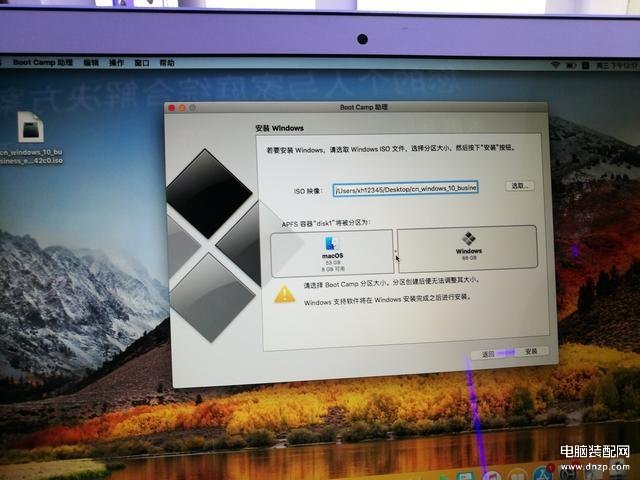
Task: Open the 帮助 menu
Action: click(167, 63)
